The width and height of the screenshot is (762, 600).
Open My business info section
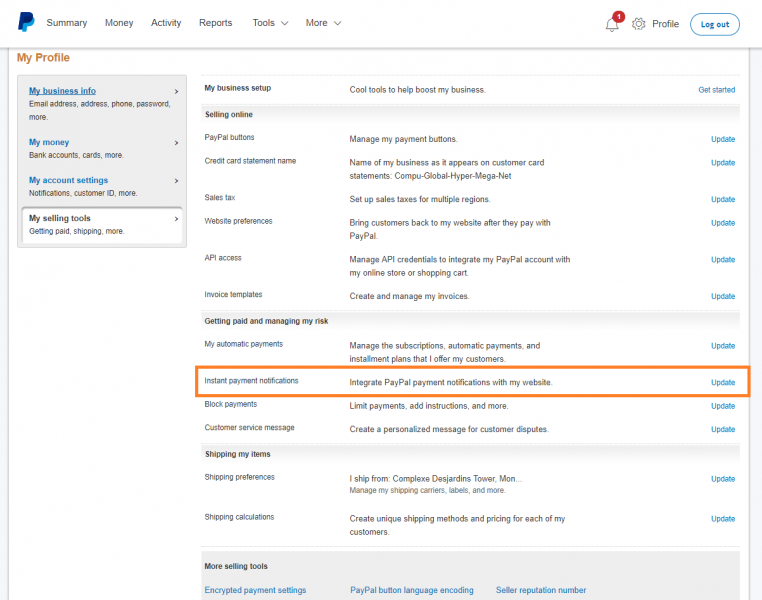pos(62,91)
